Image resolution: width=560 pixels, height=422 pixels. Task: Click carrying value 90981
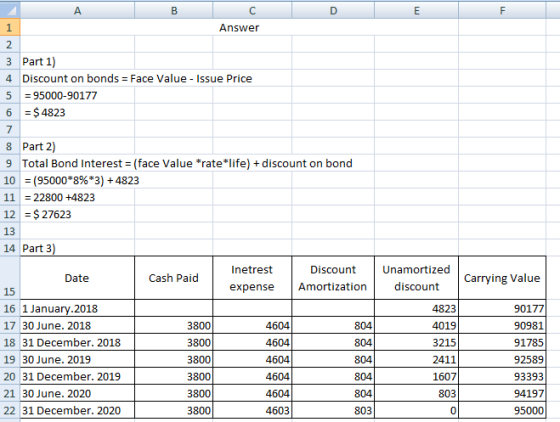tap(502, 325)
